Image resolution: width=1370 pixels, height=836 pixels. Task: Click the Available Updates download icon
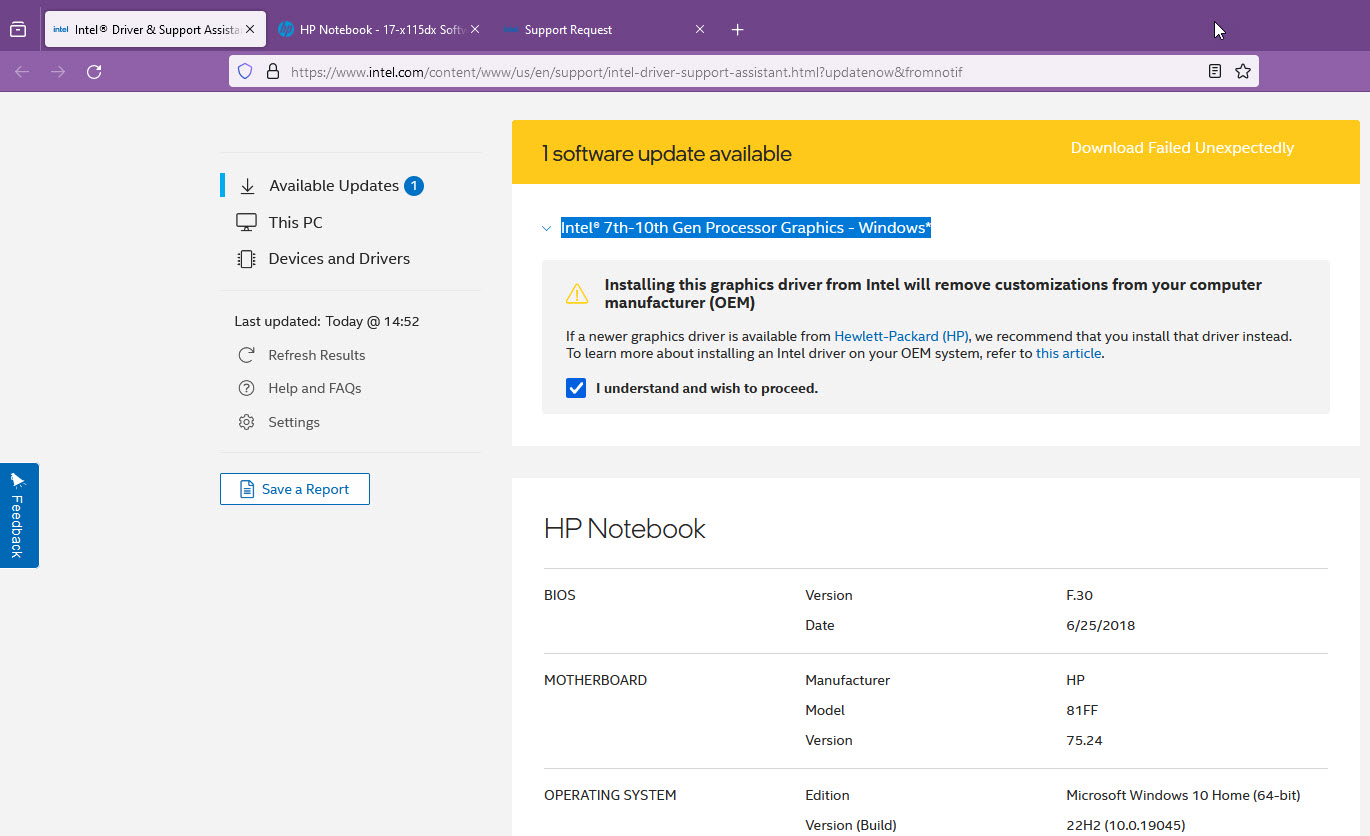pos(247,186)
